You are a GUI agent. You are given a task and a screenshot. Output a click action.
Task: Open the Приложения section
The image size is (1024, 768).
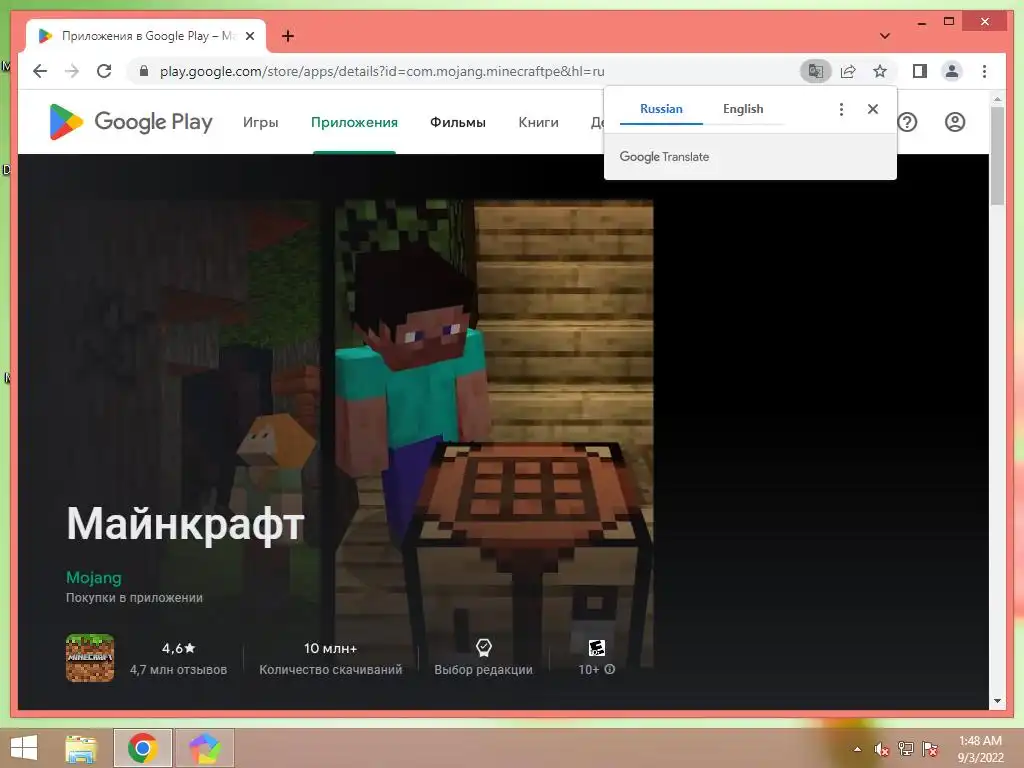[354, 122]
